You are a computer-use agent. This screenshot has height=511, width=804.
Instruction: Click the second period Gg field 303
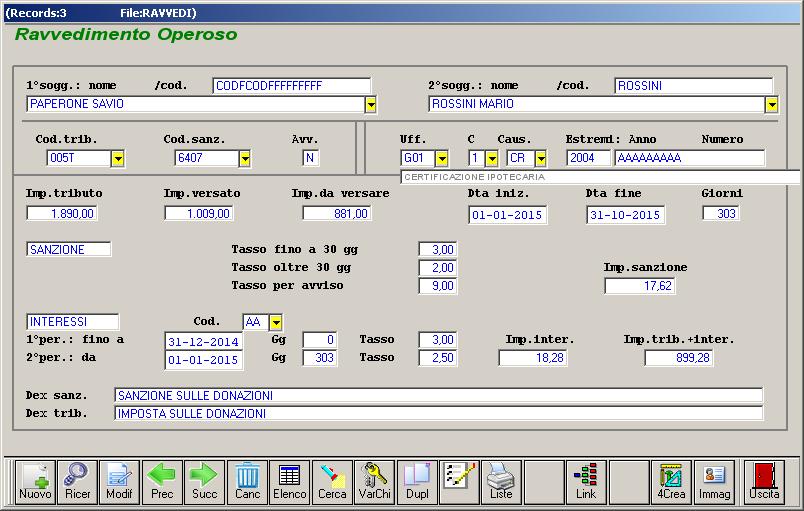[320, 357]
